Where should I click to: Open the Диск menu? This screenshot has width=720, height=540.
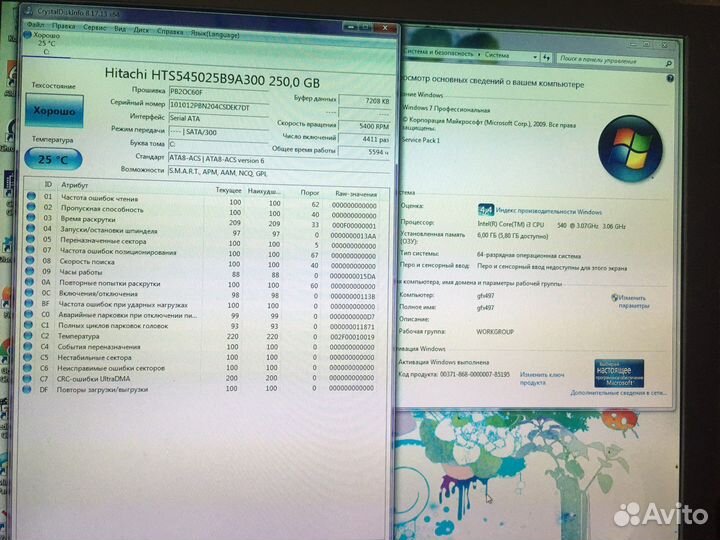[x=141, y=30]
